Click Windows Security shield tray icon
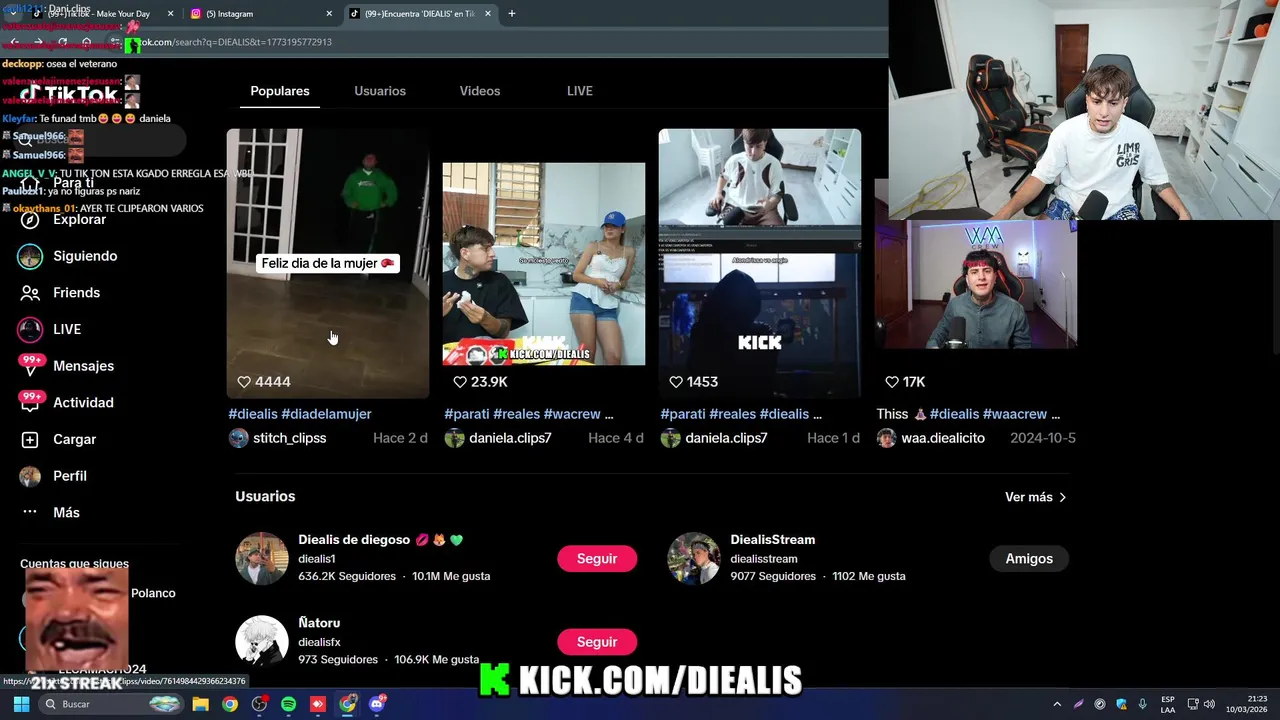Screen dimensions: 1280x720 pos(1121,704)
